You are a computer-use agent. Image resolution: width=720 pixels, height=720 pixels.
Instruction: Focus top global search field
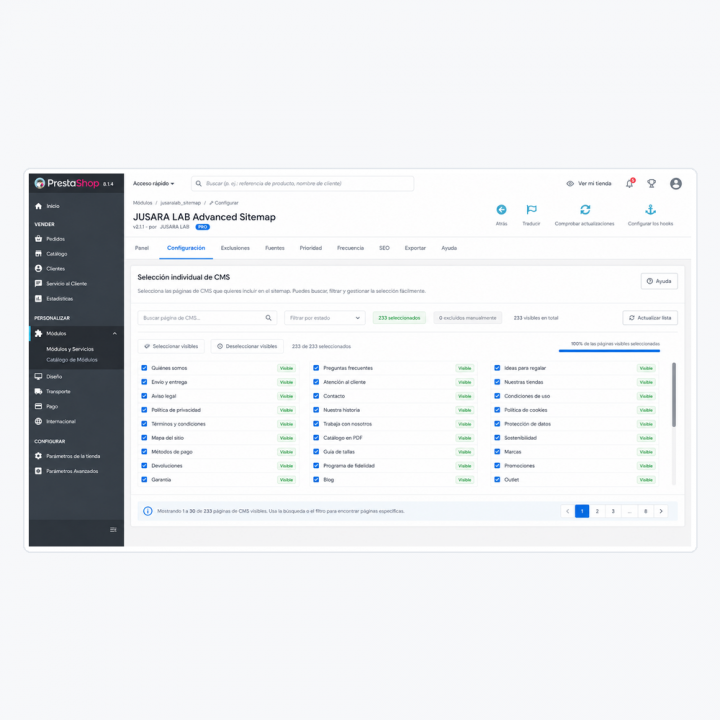pyautogui.click(x=303, y=184)
